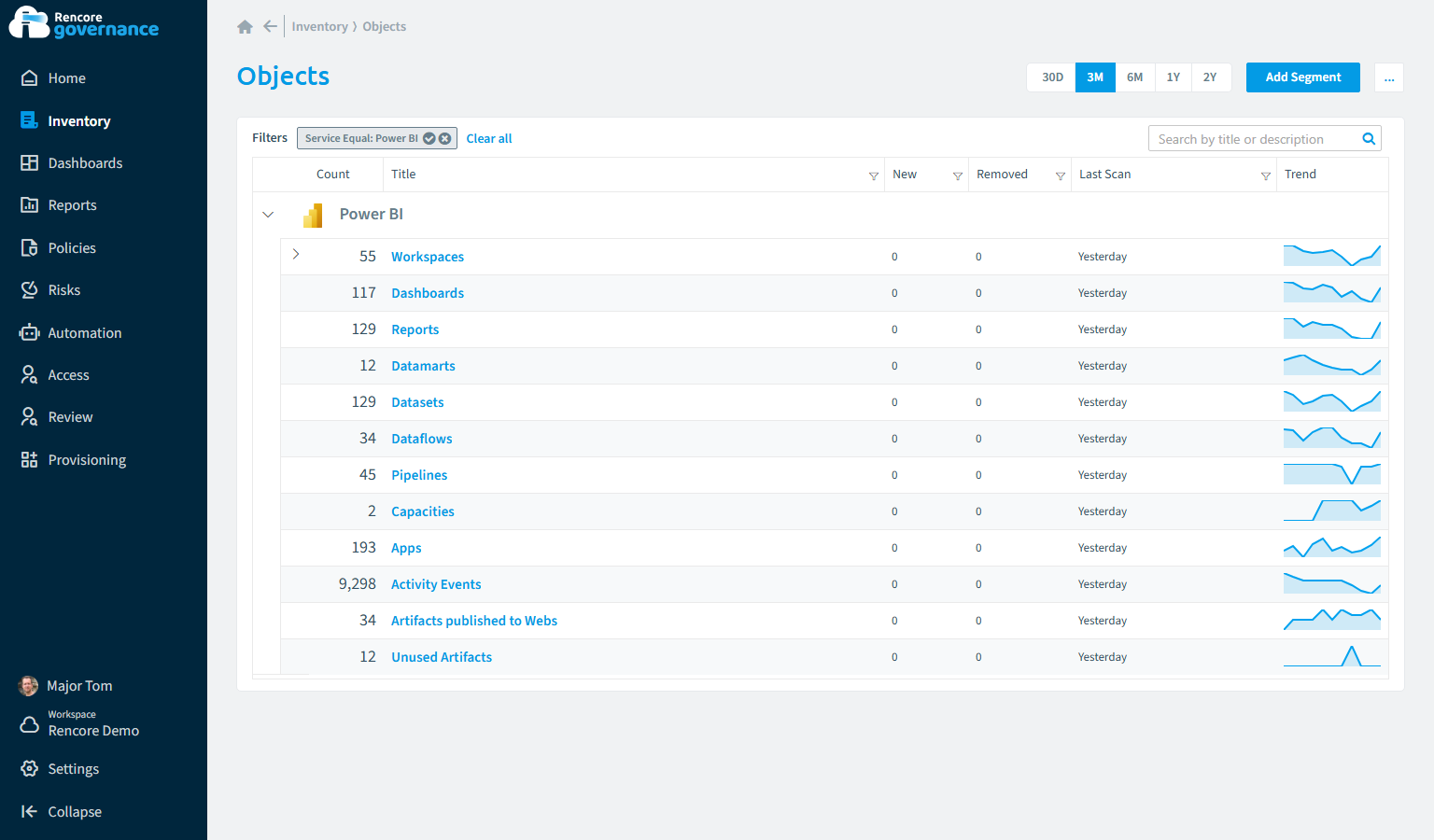1434x840 pixels.
Task: Click the Power BI service icon
Action: pyautogui.click(x=313, y=216)
